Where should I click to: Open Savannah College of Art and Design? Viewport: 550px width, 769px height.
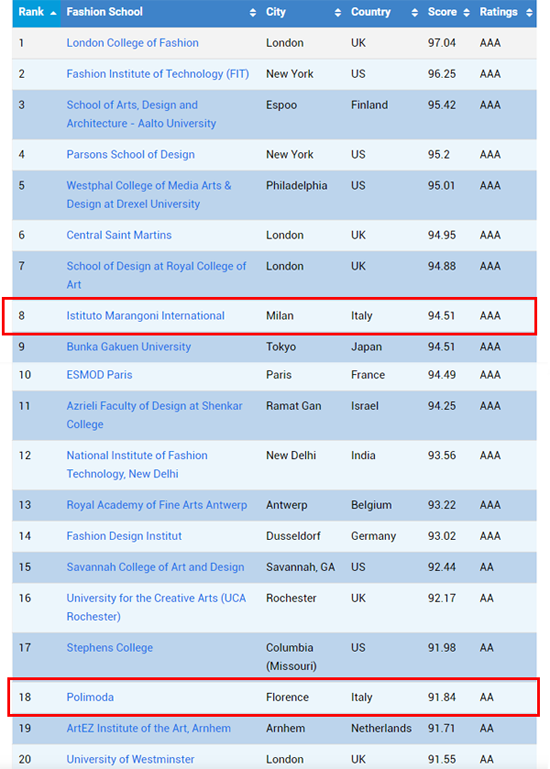click(155, 567)
